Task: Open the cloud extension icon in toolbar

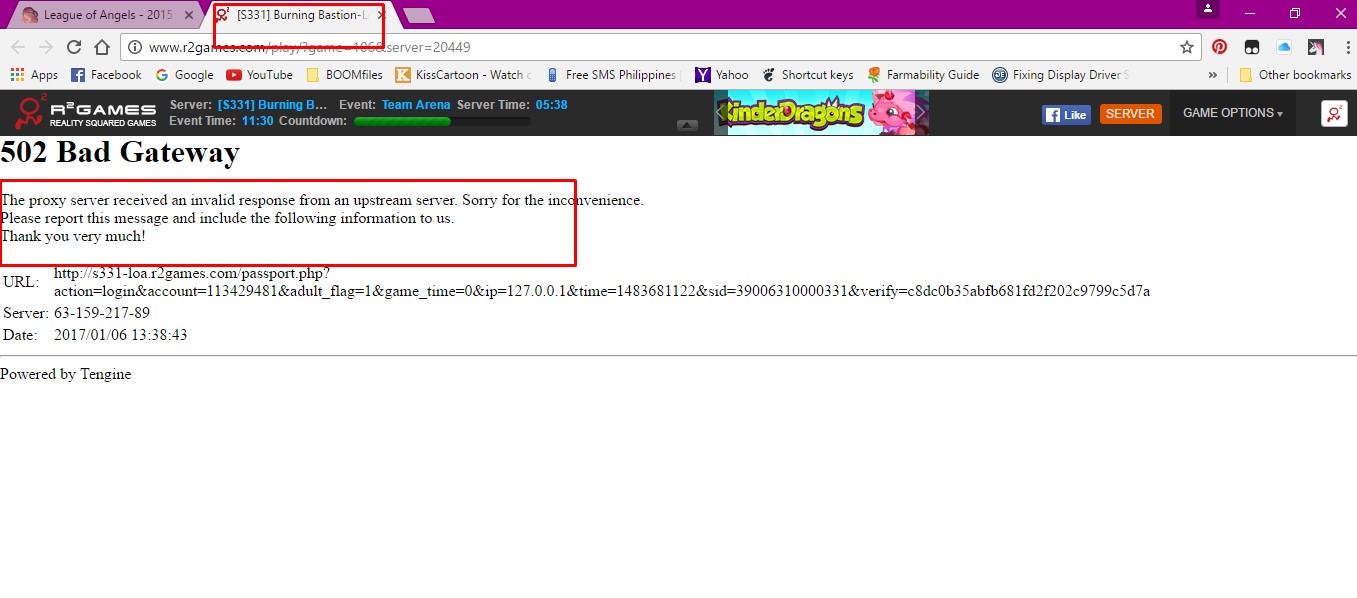Action: pyautogui.click(x=1284, y=47)
